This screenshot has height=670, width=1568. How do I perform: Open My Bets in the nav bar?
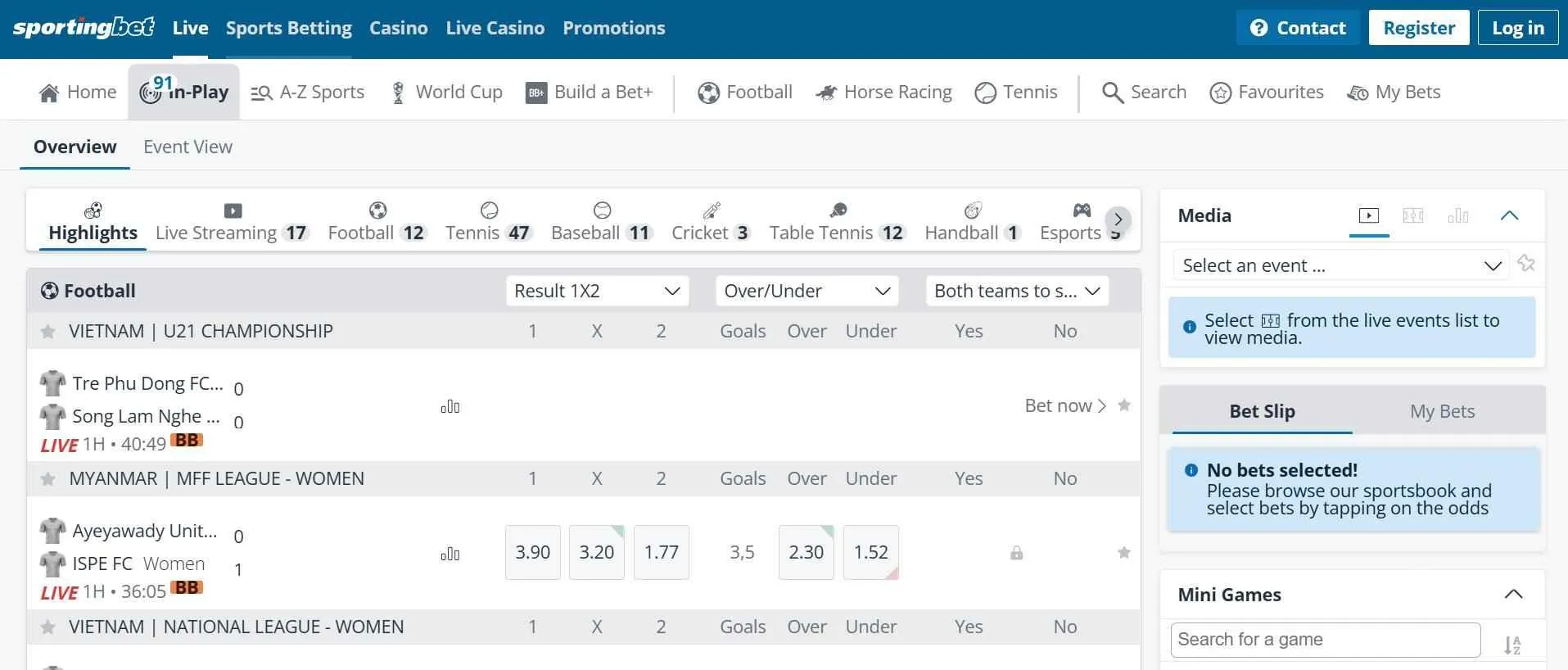pos(1394,92)
